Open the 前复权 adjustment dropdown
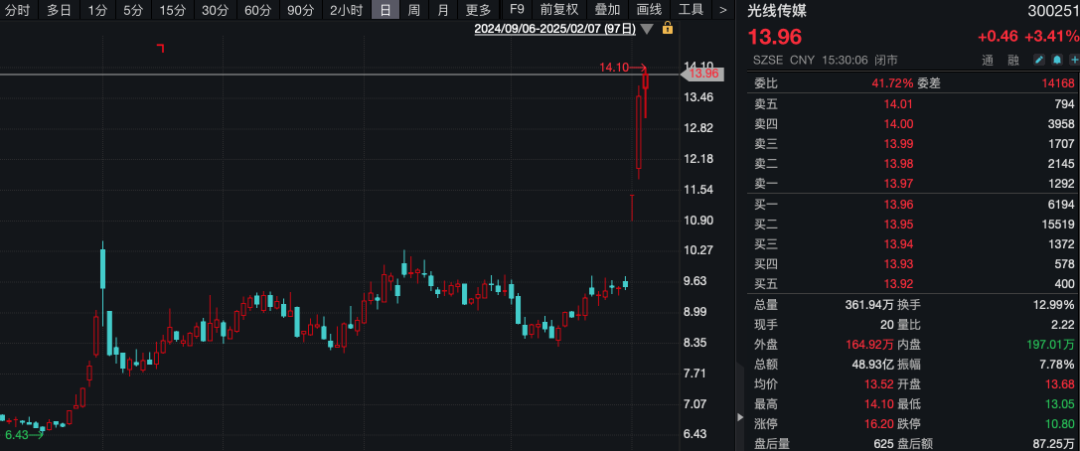Screen dimensions: 1080x451 559,10
